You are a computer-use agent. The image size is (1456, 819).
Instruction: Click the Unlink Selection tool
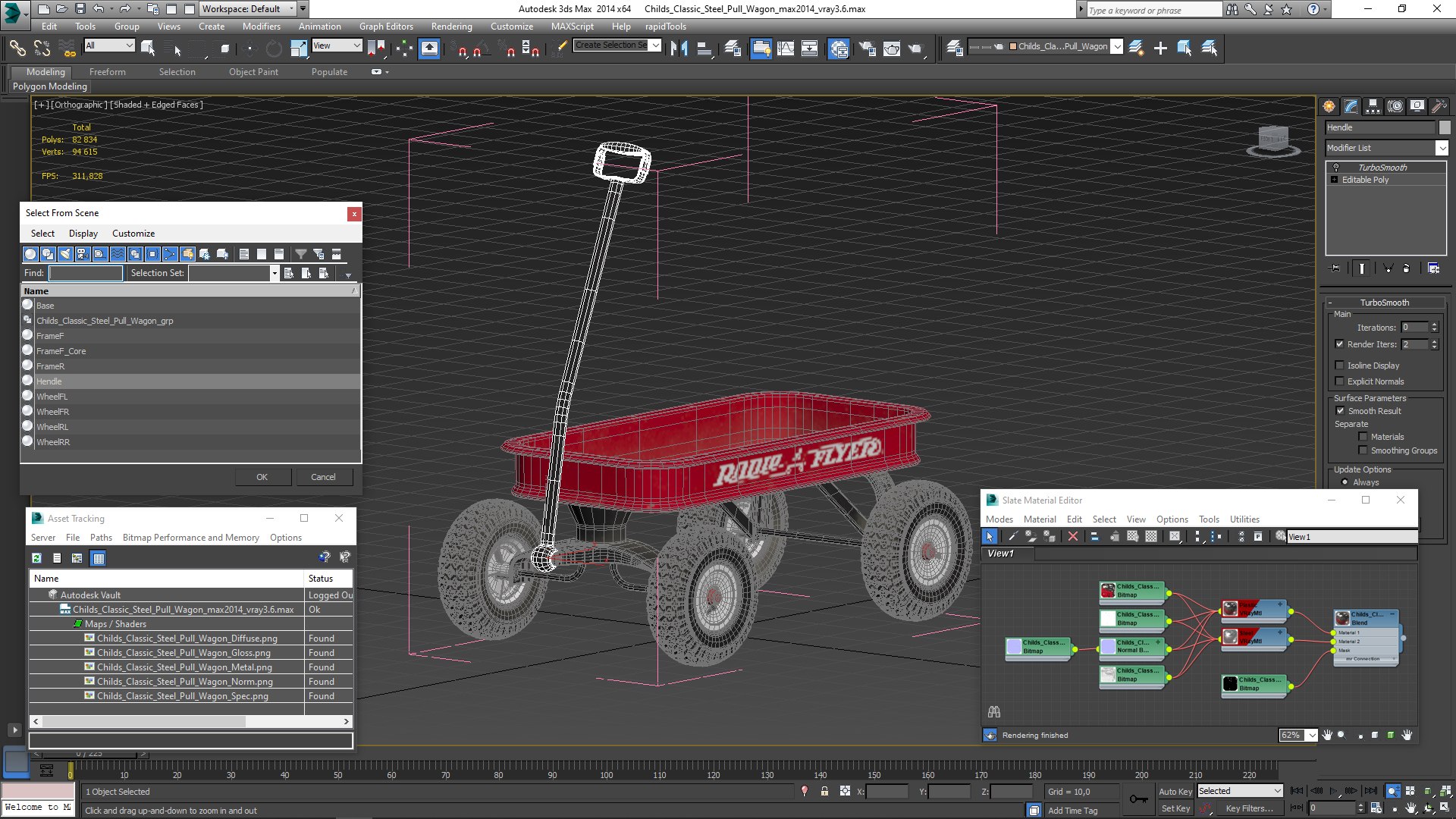coord(42,49)
